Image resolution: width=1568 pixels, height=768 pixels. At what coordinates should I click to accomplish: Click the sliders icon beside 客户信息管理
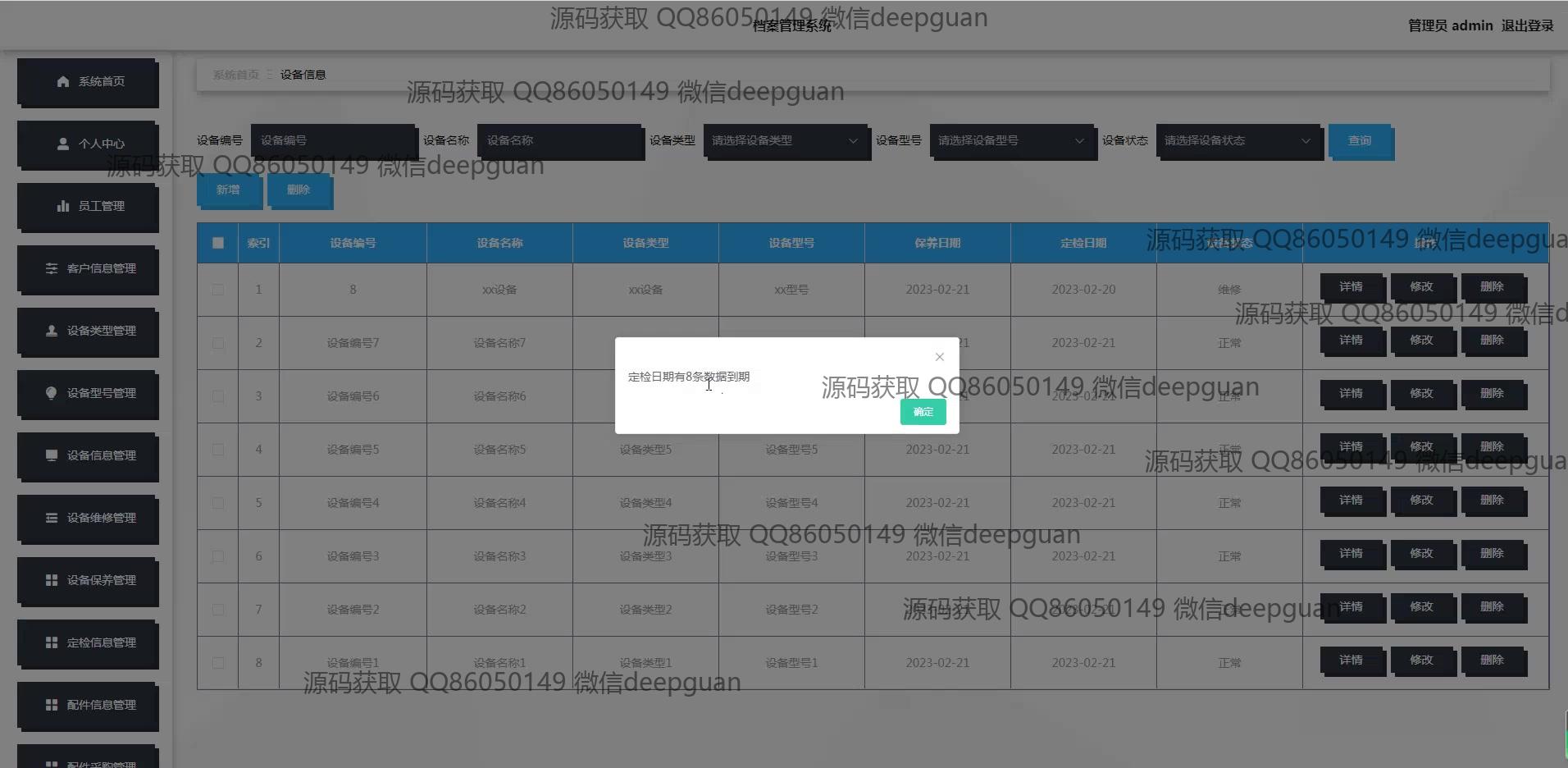[52, 268]
